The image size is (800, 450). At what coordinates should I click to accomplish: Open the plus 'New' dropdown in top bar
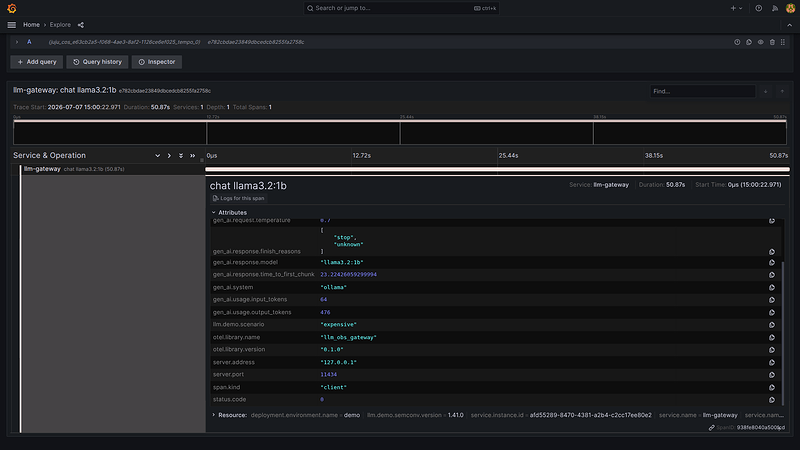(736, 8)
